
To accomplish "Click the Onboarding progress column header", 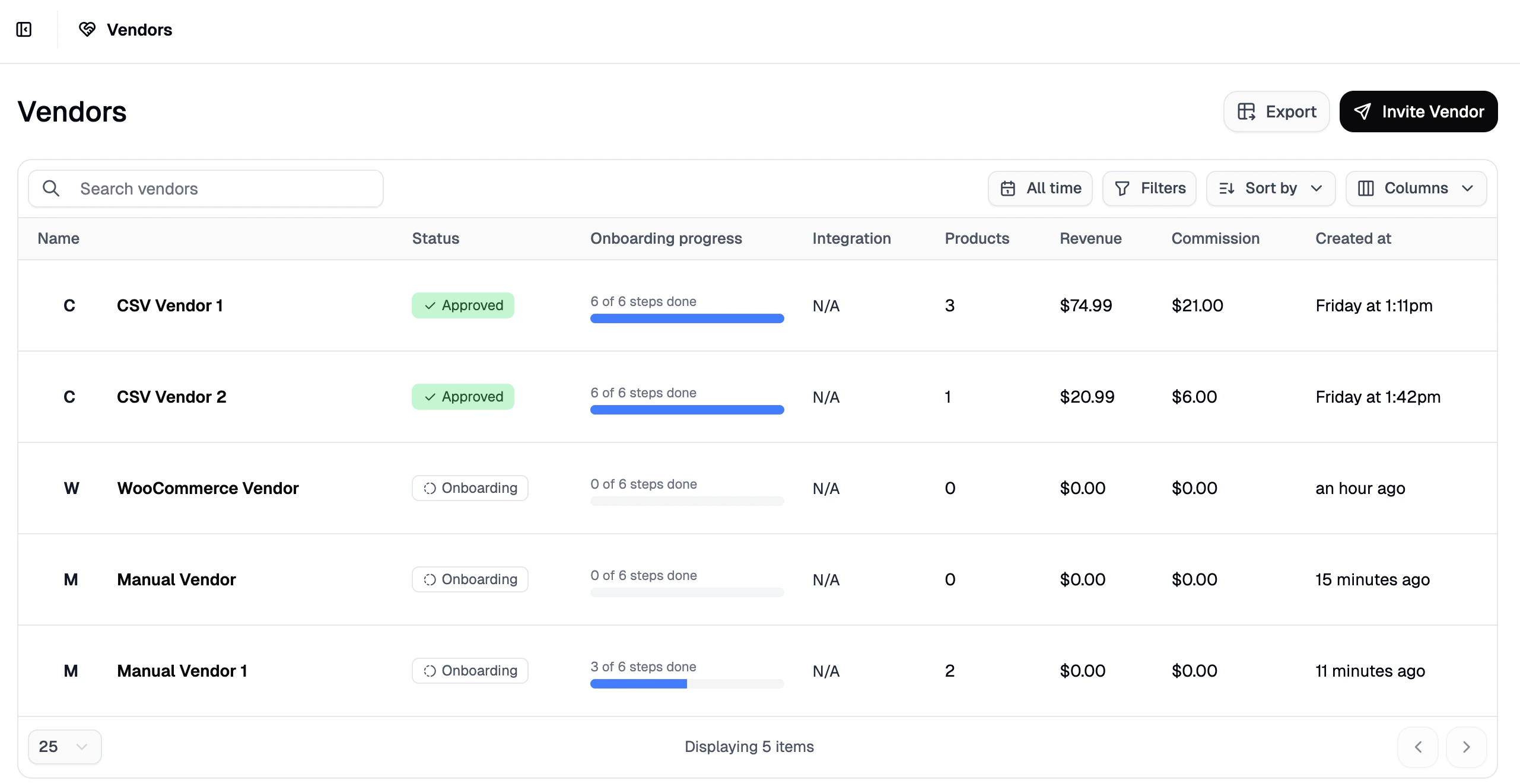I will click(x=666, y=238).
